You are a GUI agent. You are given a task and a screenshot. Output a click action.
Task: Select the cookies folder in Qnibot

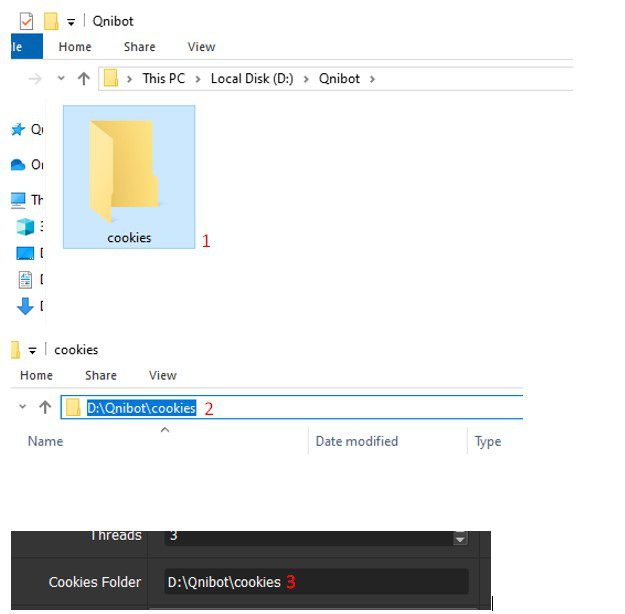click(128, 178)
